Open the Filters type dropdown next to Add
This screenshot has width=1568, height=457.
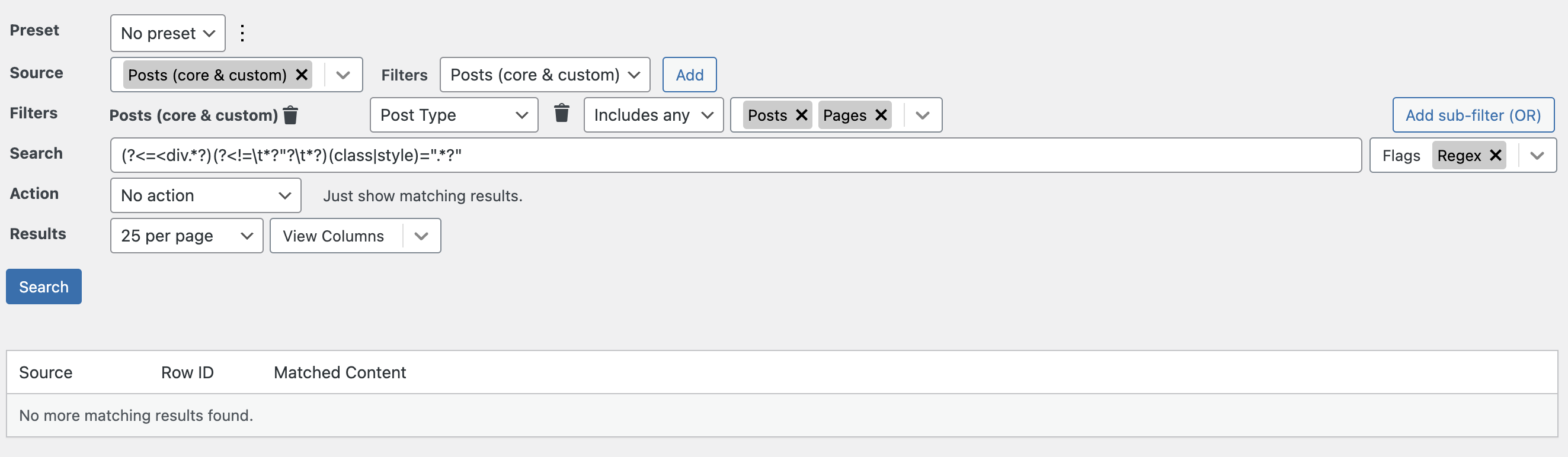tap(545, 75)
